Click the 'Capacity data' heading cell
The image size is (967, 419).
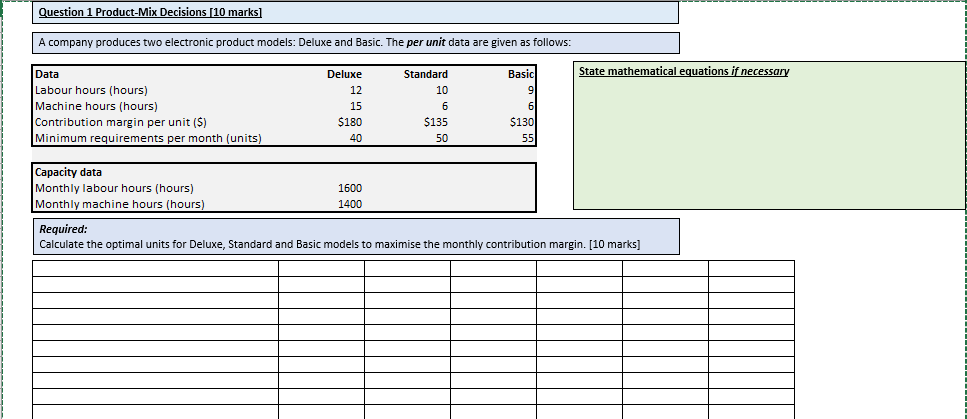point(68,172)
